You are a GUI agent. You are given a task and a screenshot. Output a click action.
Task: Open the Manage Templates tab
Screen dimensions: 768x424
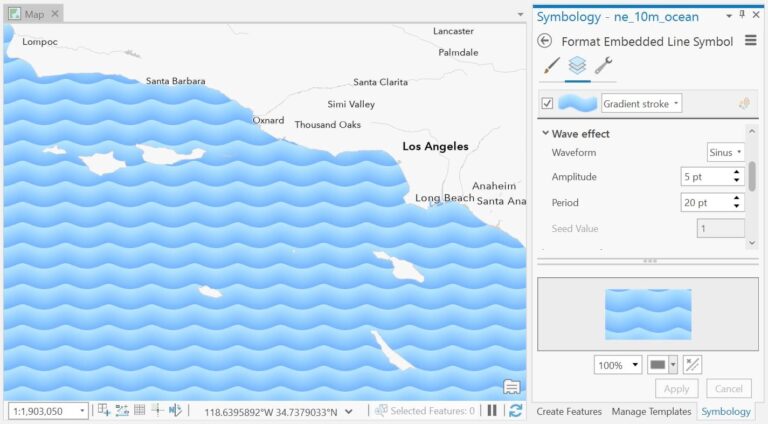651,411
